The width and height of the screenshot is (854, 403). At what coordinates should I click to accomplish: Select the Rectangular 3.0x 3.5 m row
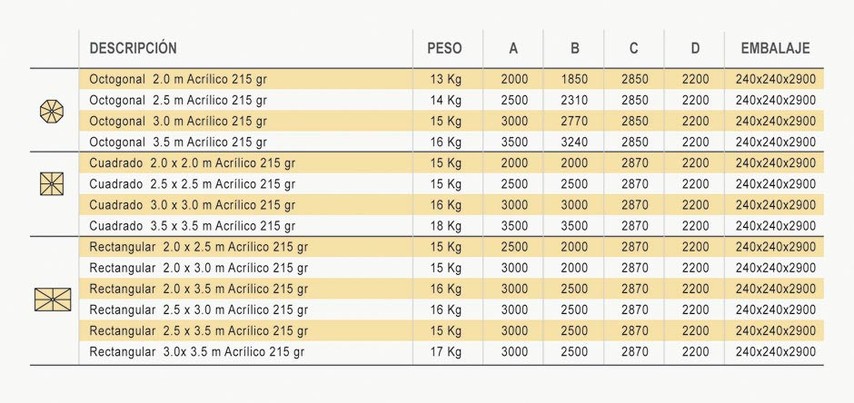451,352
